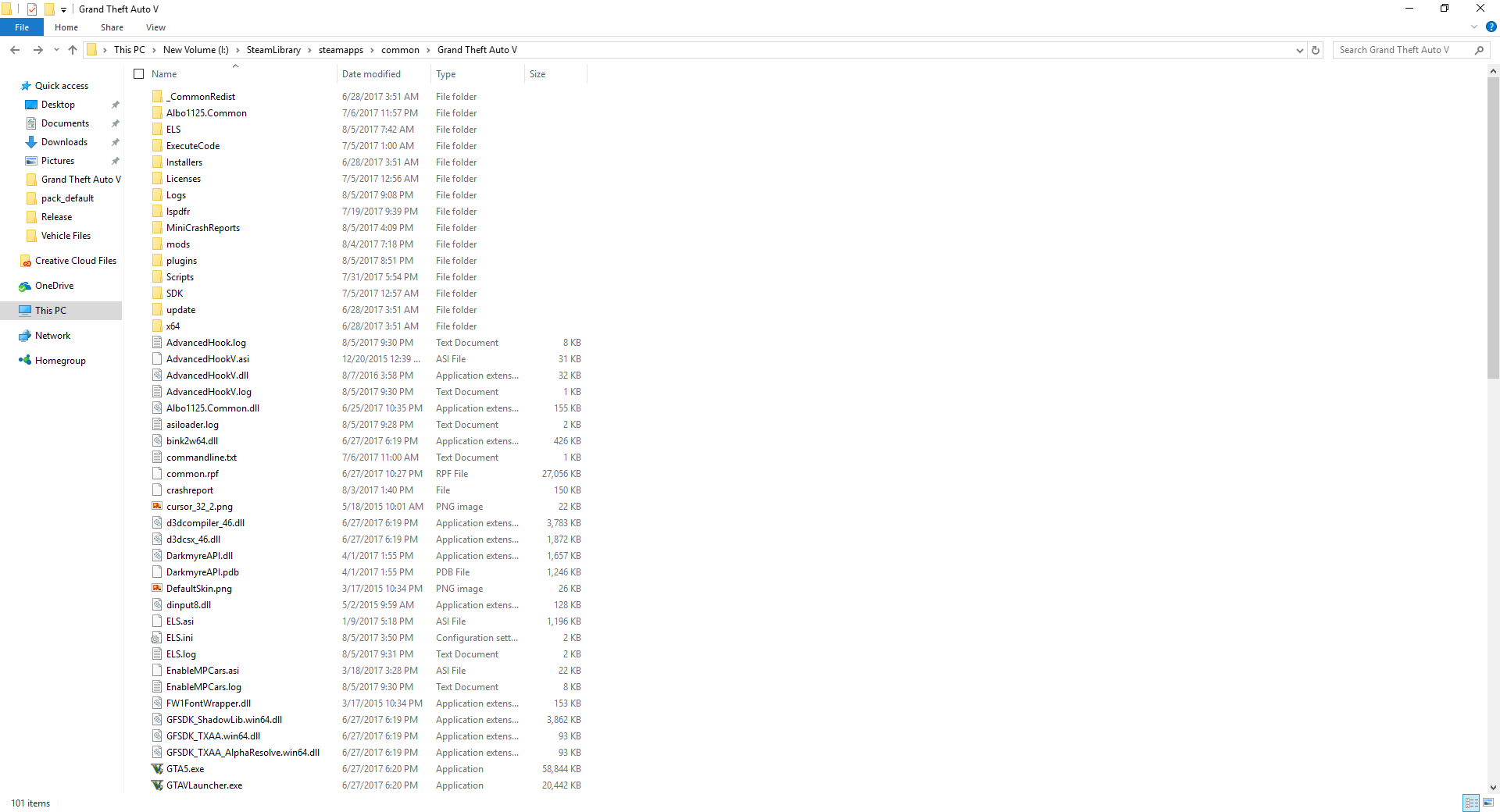This screenshot has width=1500, height=812.
Task: Select the Quick access node
Action: (x=62, y=86)
